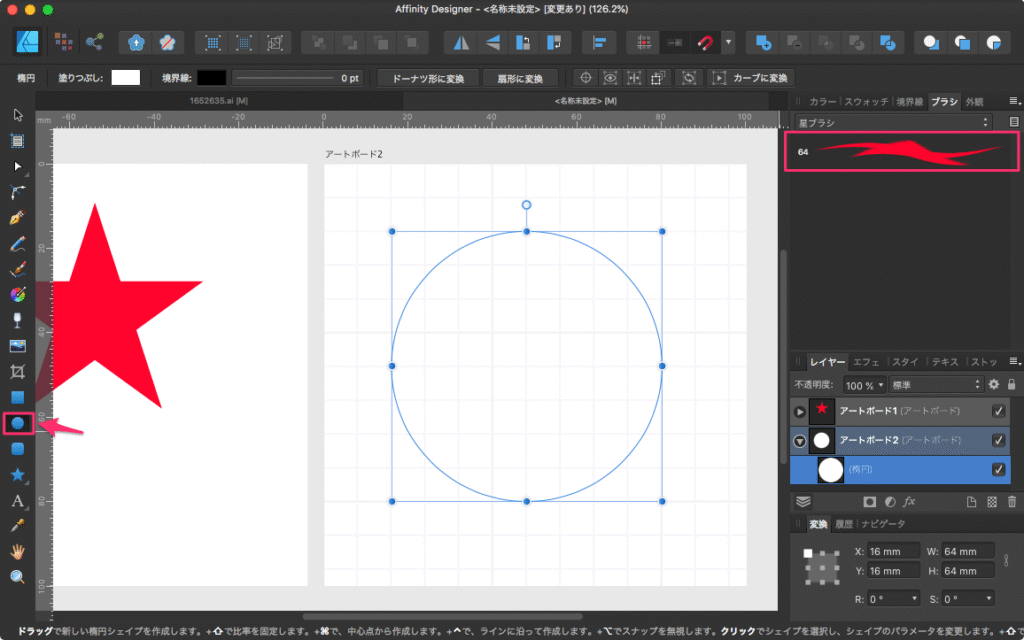Click the ドーナツ形に変換 button
Image resolution: width=1024 pixels, height=640 pixels.
point(426,78)
